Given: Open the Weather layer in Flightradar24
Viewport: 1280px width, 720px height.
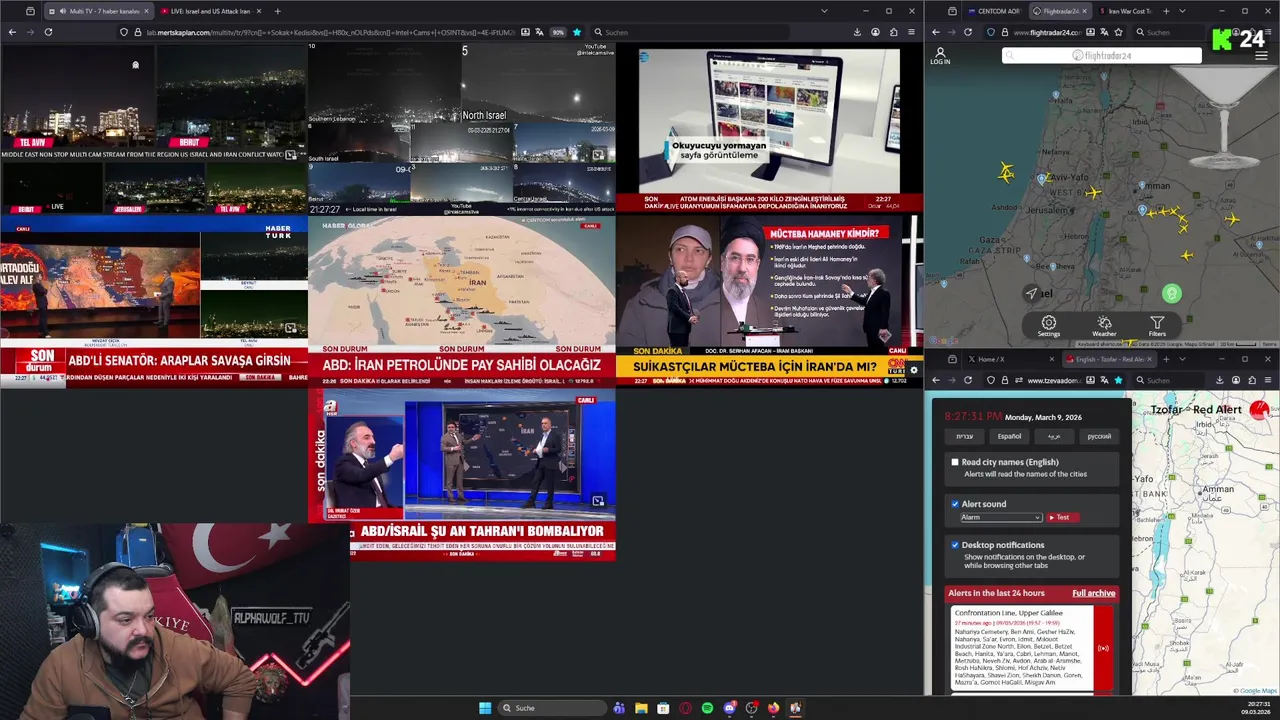Looking at the screenshot, I should (x=1104, y=326).
